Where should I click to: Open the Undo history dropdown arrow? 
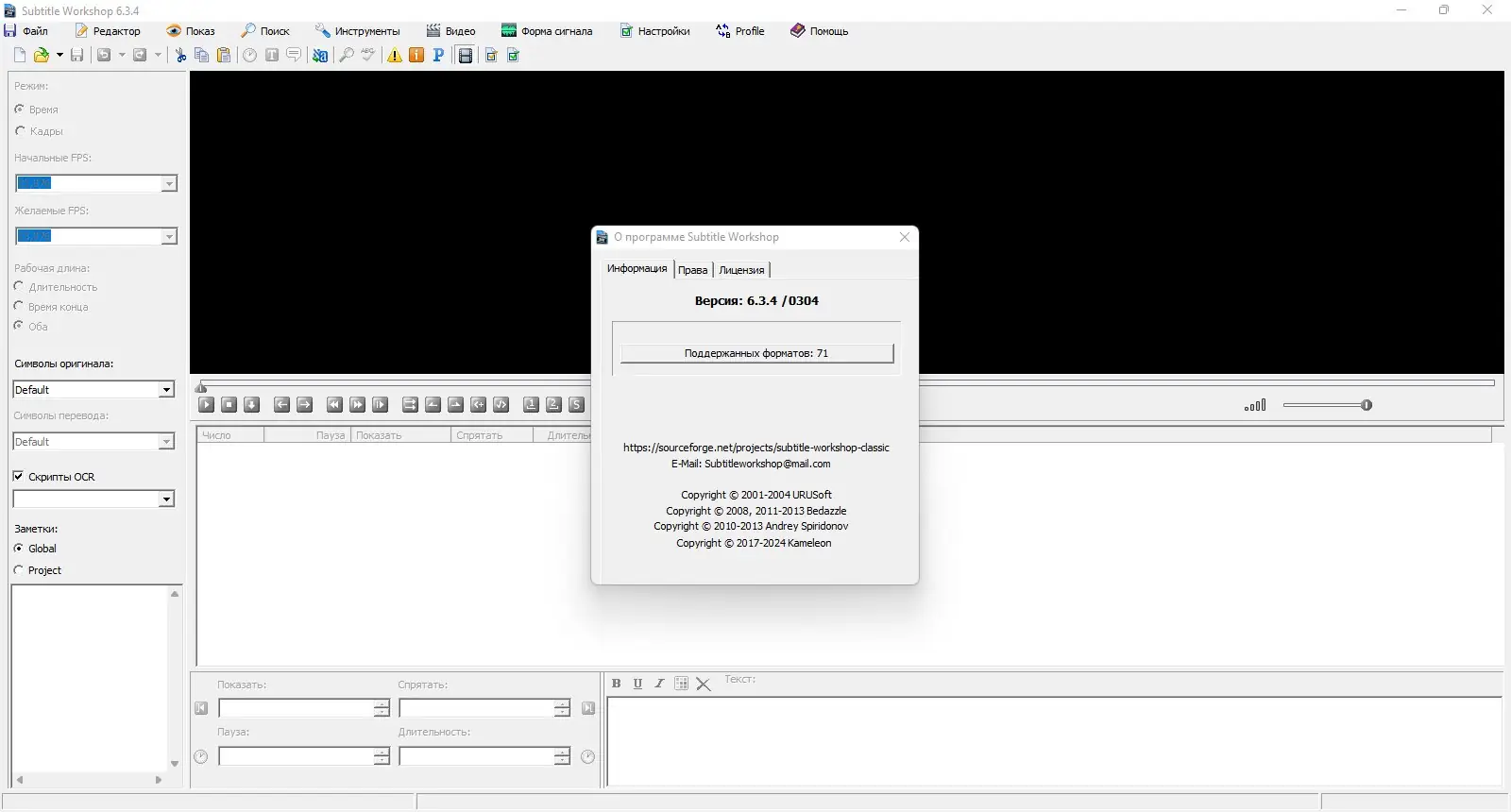[122, 56]
